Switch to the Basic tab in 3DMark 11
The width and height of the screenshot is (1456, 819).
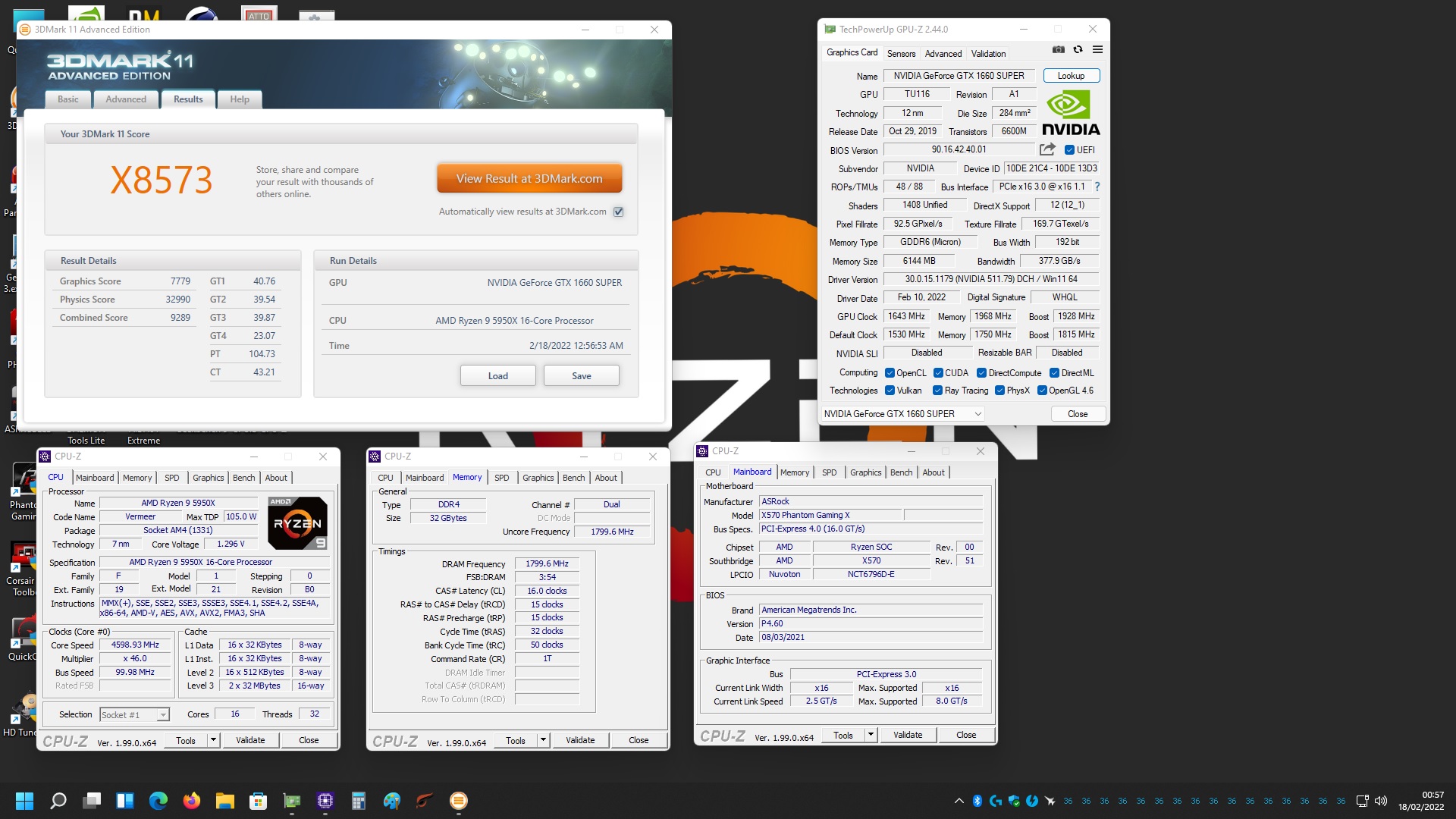click(68, 99)
